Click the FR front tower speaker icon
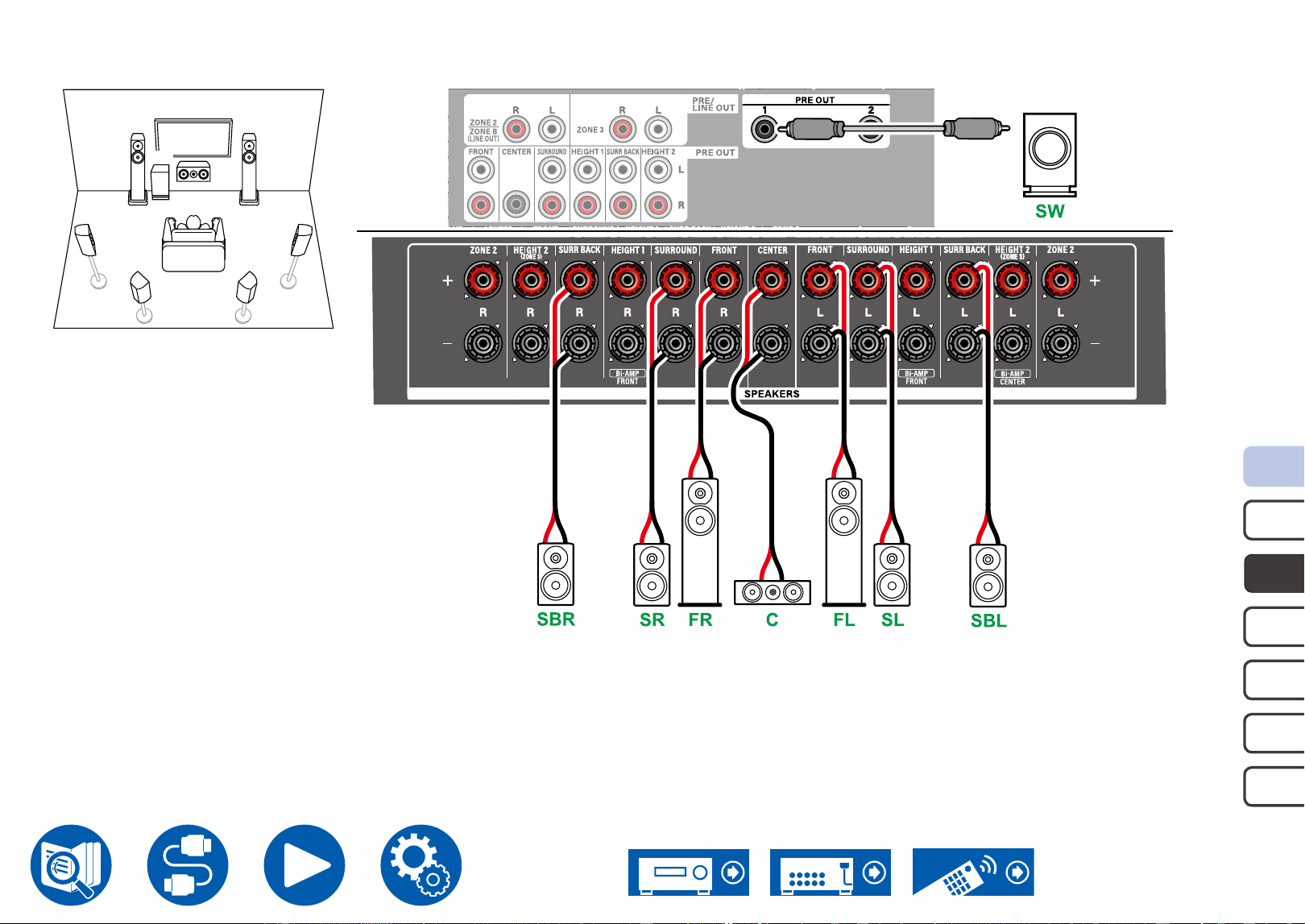1305x924 pixels. (x=700, y=542)
